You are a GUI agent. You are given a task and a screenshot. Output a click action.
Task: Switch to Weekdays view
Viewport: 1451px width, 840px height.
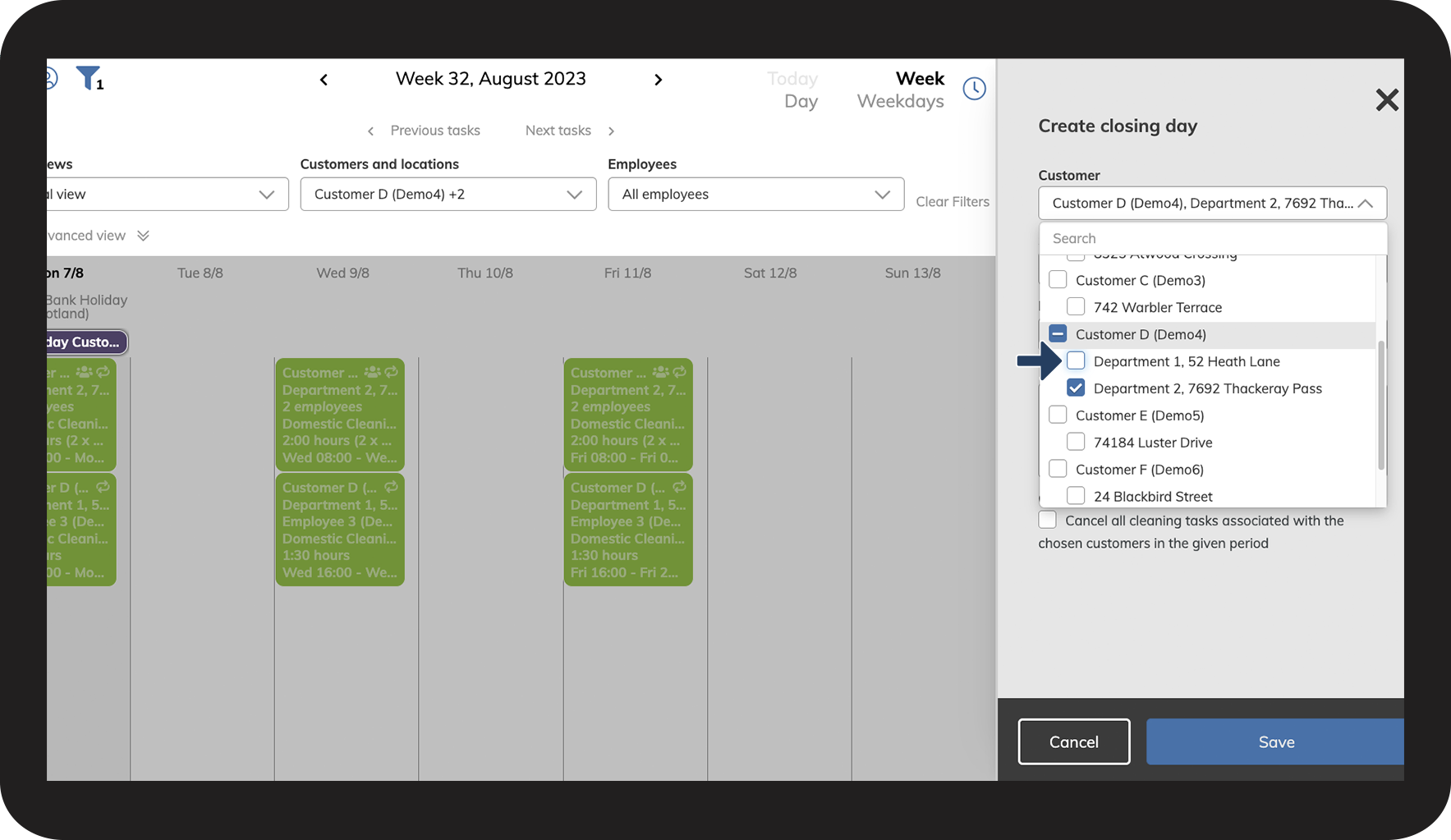[x=900, y=102]
